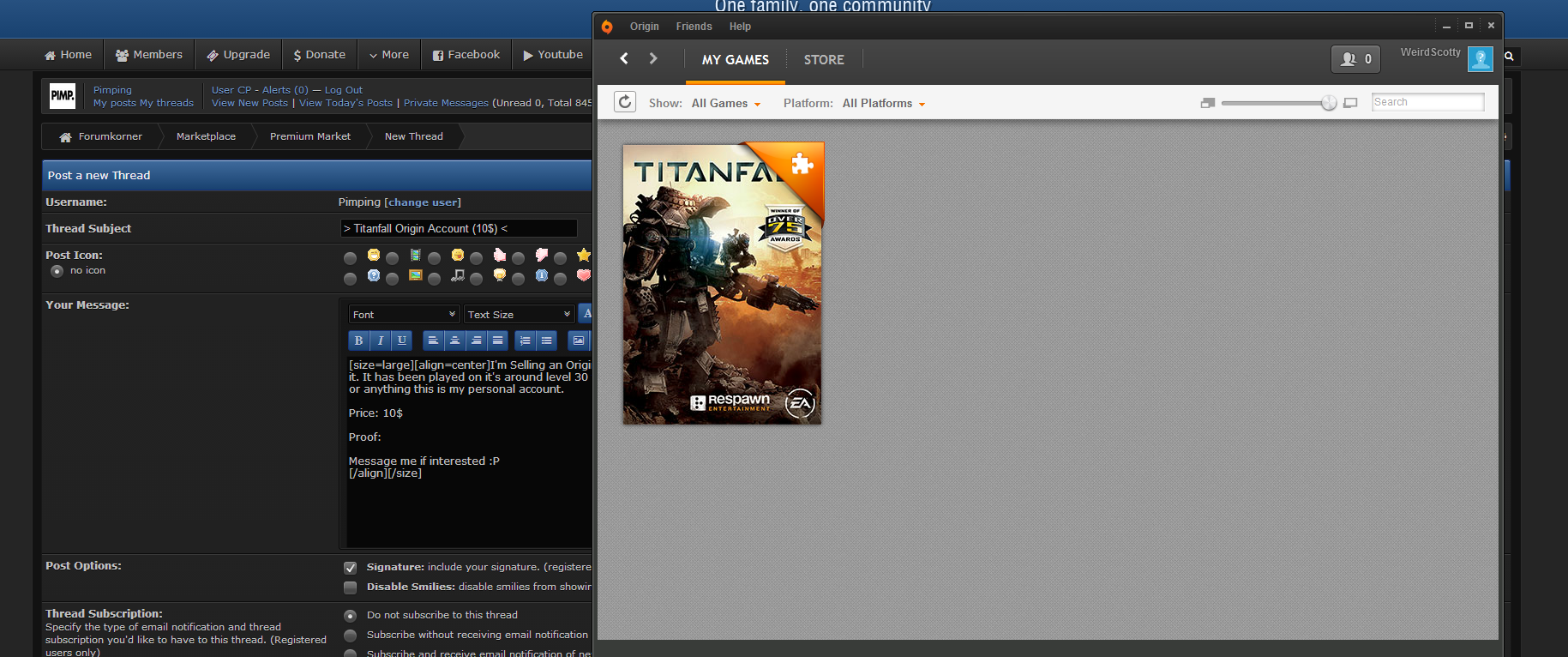Switch to the My Games tab

click(736, 59)
